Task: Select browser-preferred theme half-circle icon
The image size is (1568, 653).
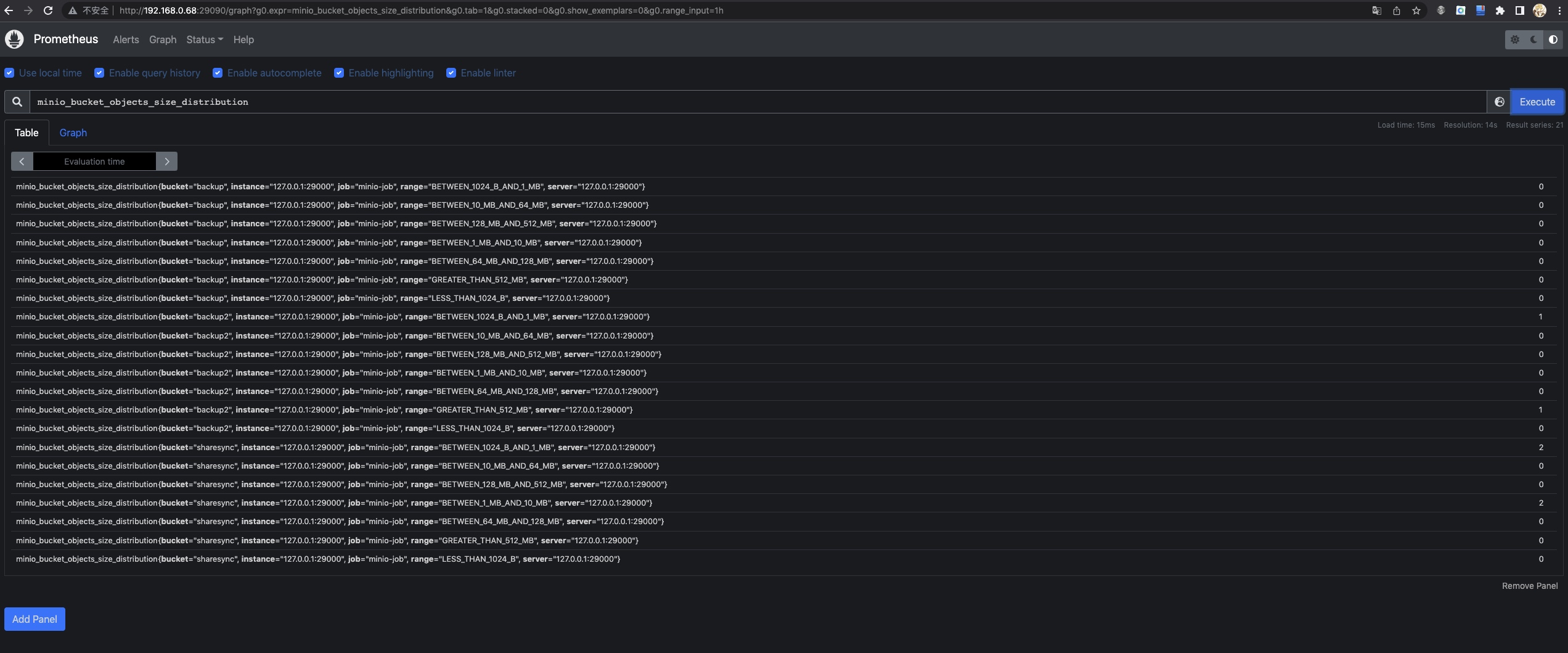Action: point(1553,39)
